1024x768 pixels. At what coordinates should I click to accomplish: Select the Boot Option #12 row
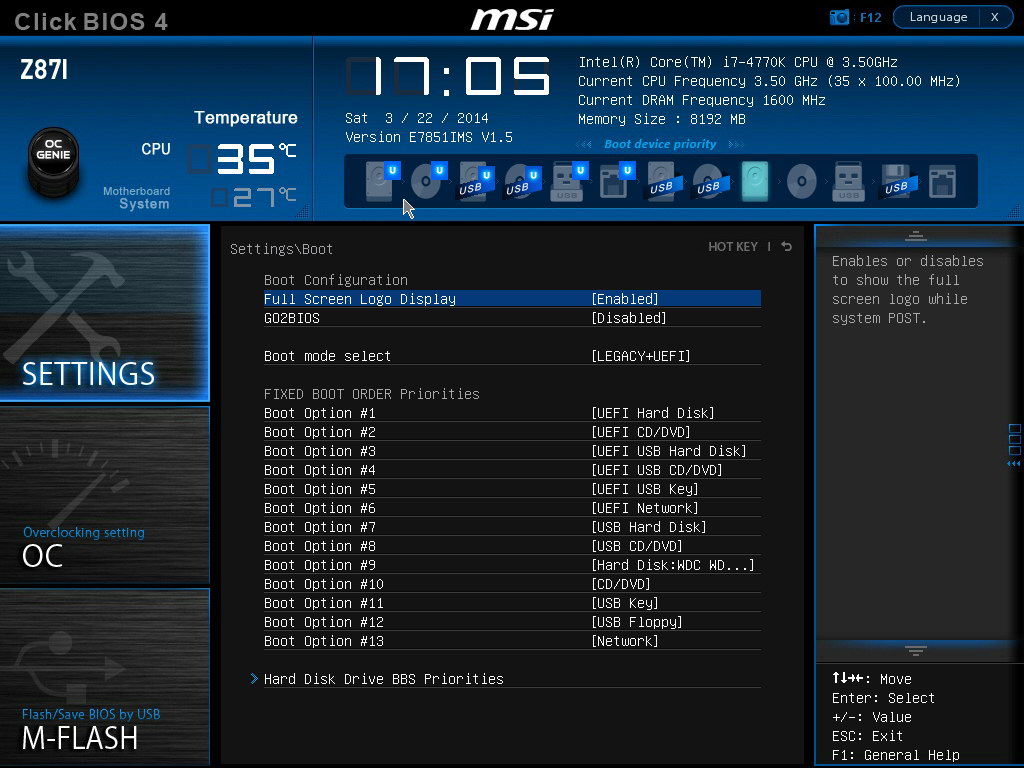pos(512,622)
